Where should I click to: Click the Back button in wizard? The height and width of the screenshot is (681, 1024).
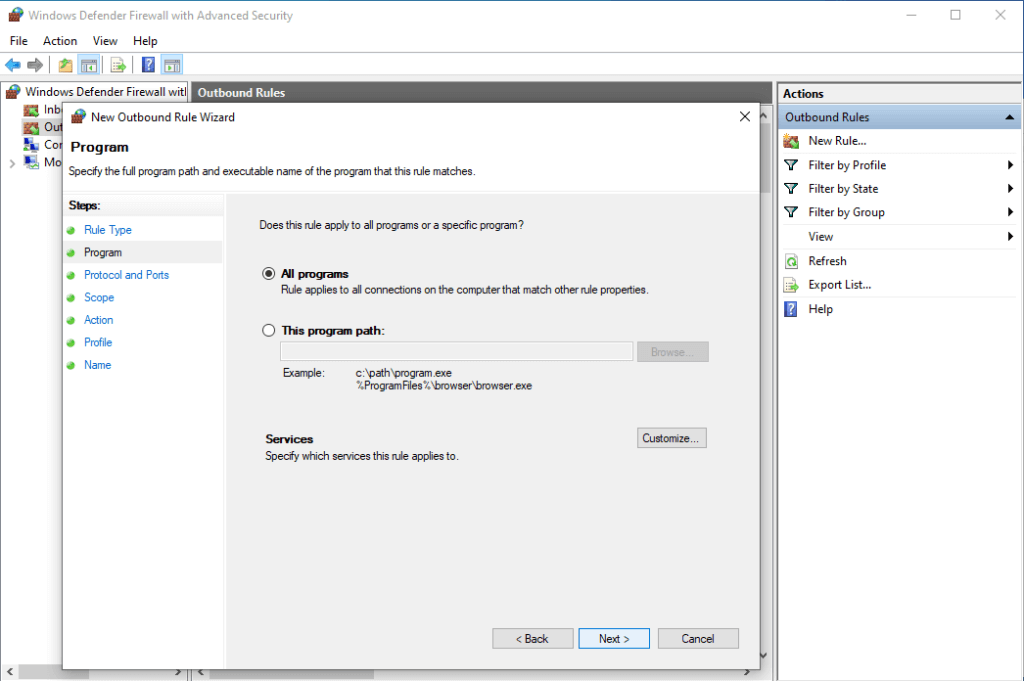pos(532,639)
